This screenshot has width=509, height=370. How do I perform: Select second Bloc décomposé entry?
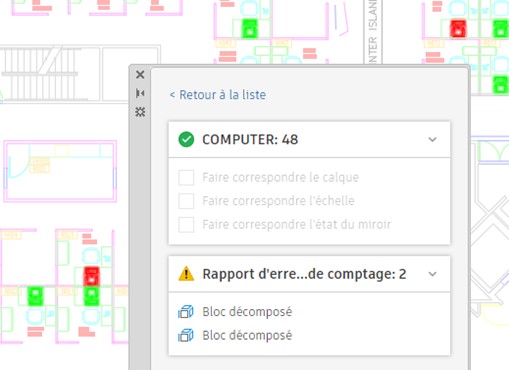(247, 335)
